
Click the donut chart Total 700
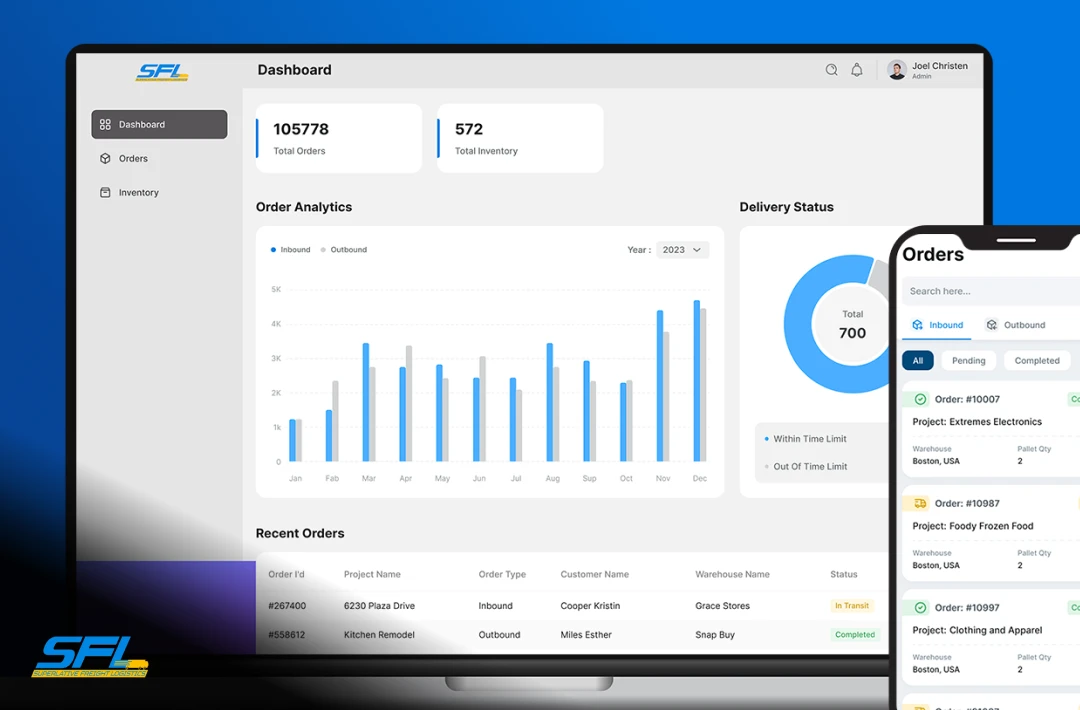pos(852,324)
